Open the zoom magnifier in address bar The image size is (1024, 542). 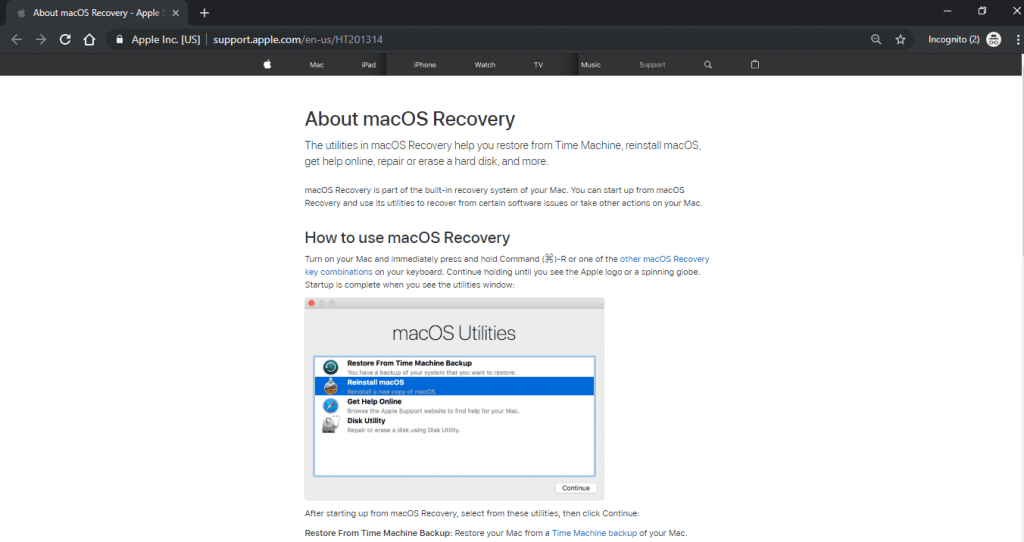point(876,40)
